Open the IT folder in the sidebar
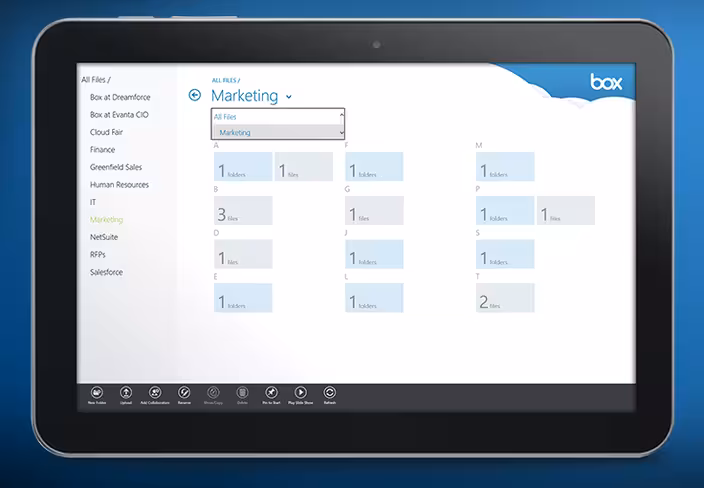 click(93, 202)
